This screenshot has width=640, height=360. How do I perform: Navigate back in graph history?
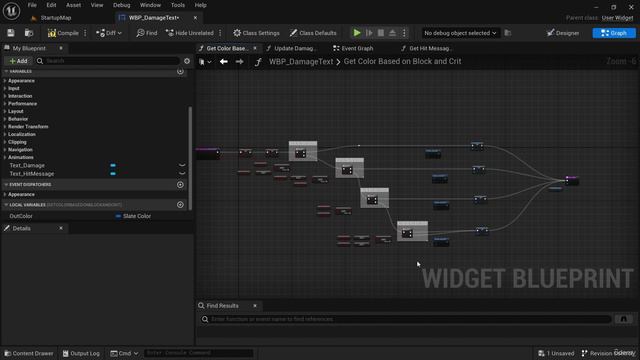224,62
